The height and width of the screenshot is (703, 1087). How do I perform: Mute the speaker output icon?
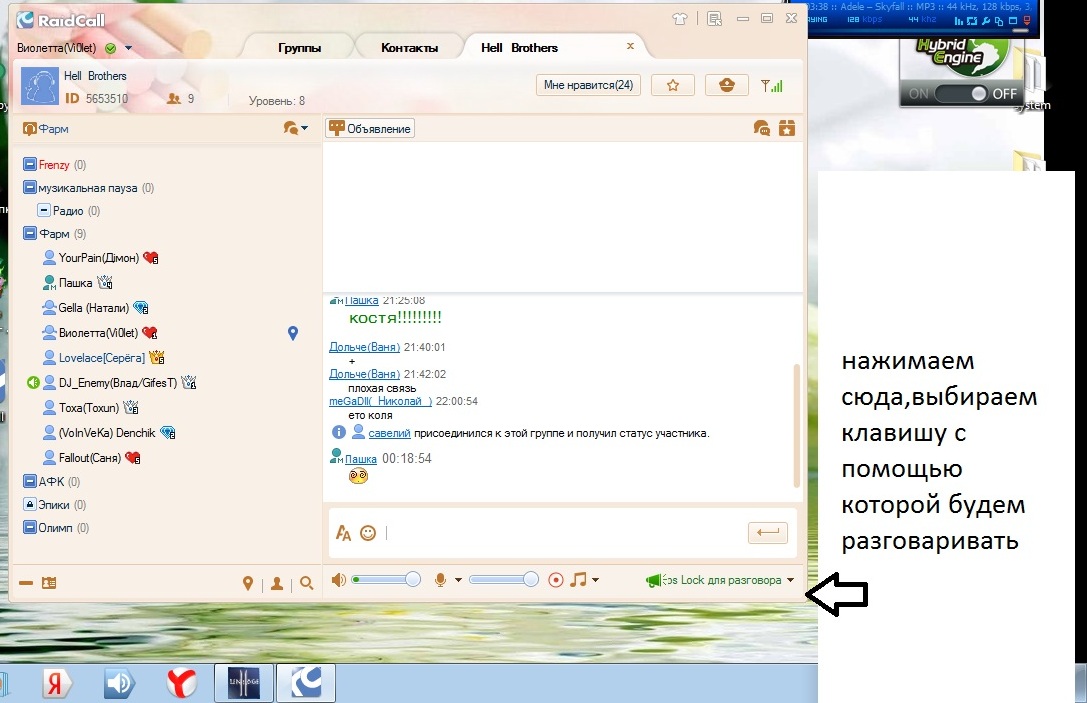click(338, 580)
